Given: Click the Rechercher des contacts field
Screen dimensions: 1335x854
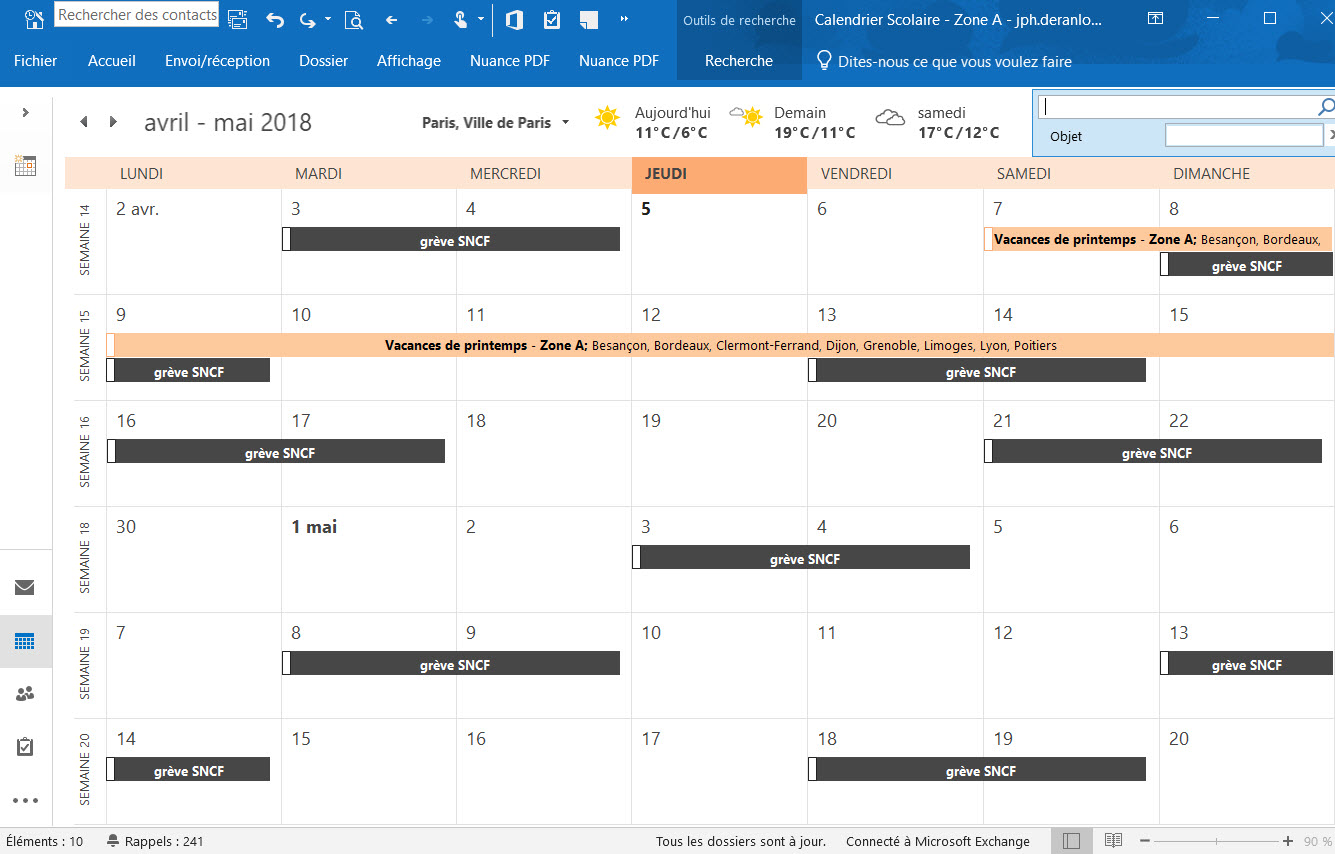Looking at the screenshot, I should pyautogui.click(x=136, y=15).
